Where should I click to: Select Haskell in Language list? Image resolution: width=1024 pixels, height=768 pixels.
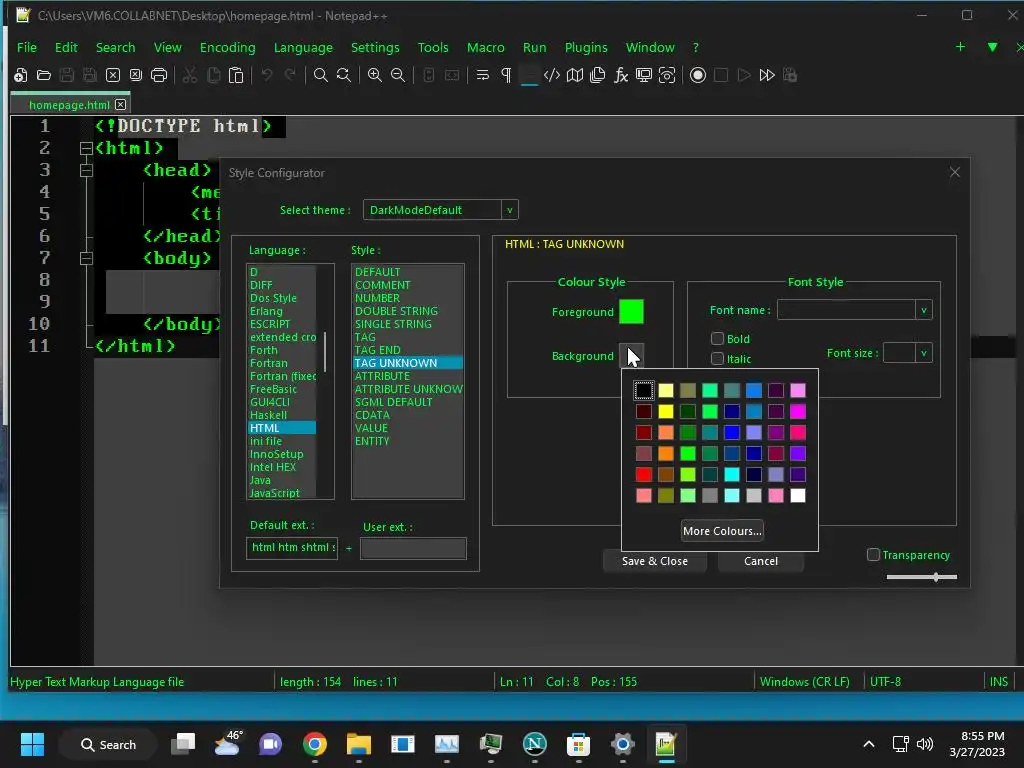pos(268,415)
